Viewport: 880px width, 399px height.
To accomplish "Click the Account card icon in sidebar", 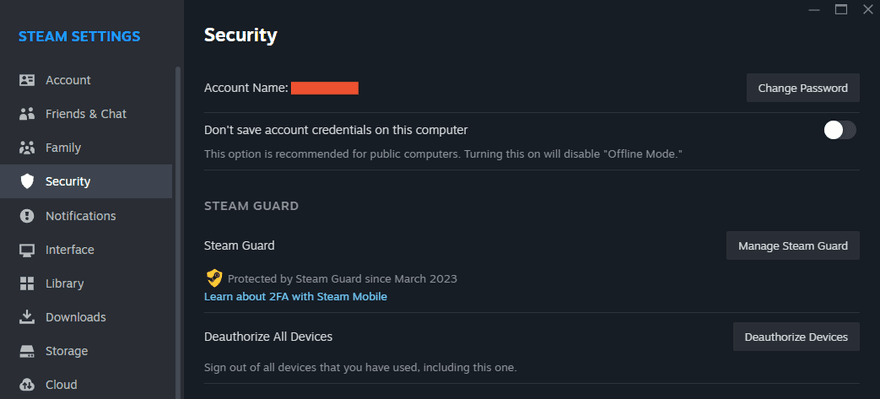I will [x=27, y=80].
